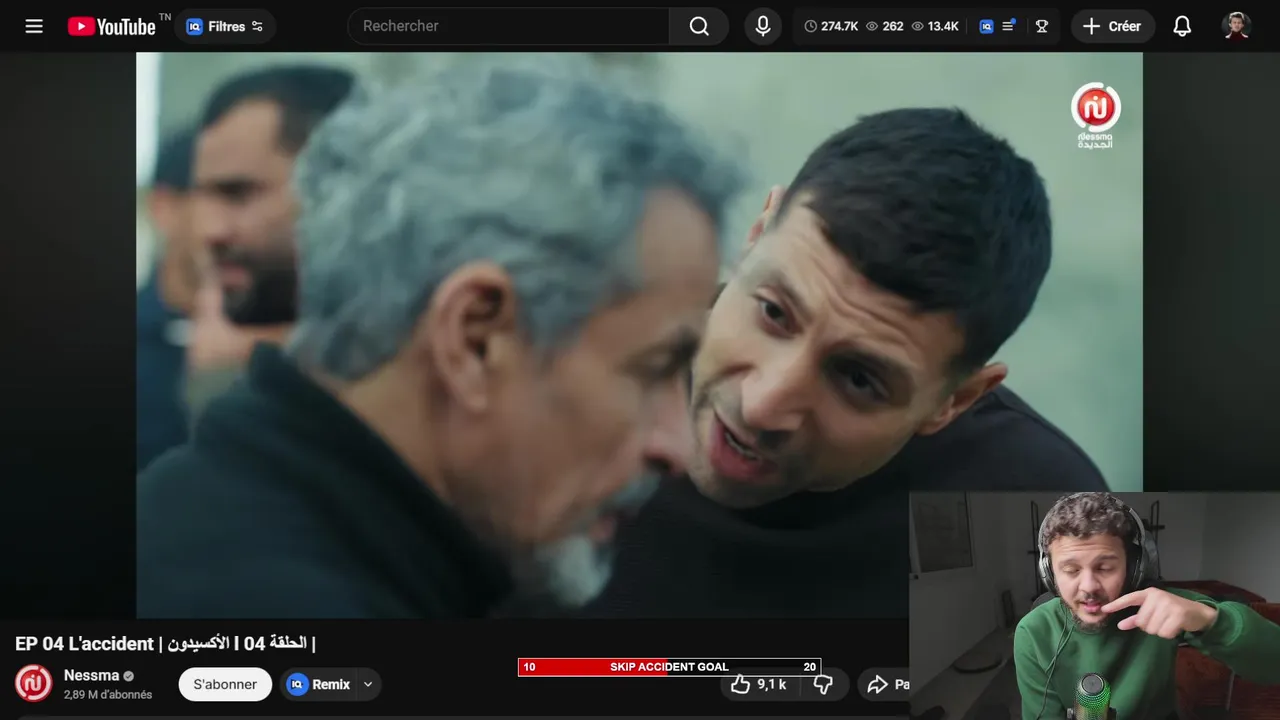Open the vidIQ list menu icon
This screenshot has height=720, width=1280.
pos(1009,26)
